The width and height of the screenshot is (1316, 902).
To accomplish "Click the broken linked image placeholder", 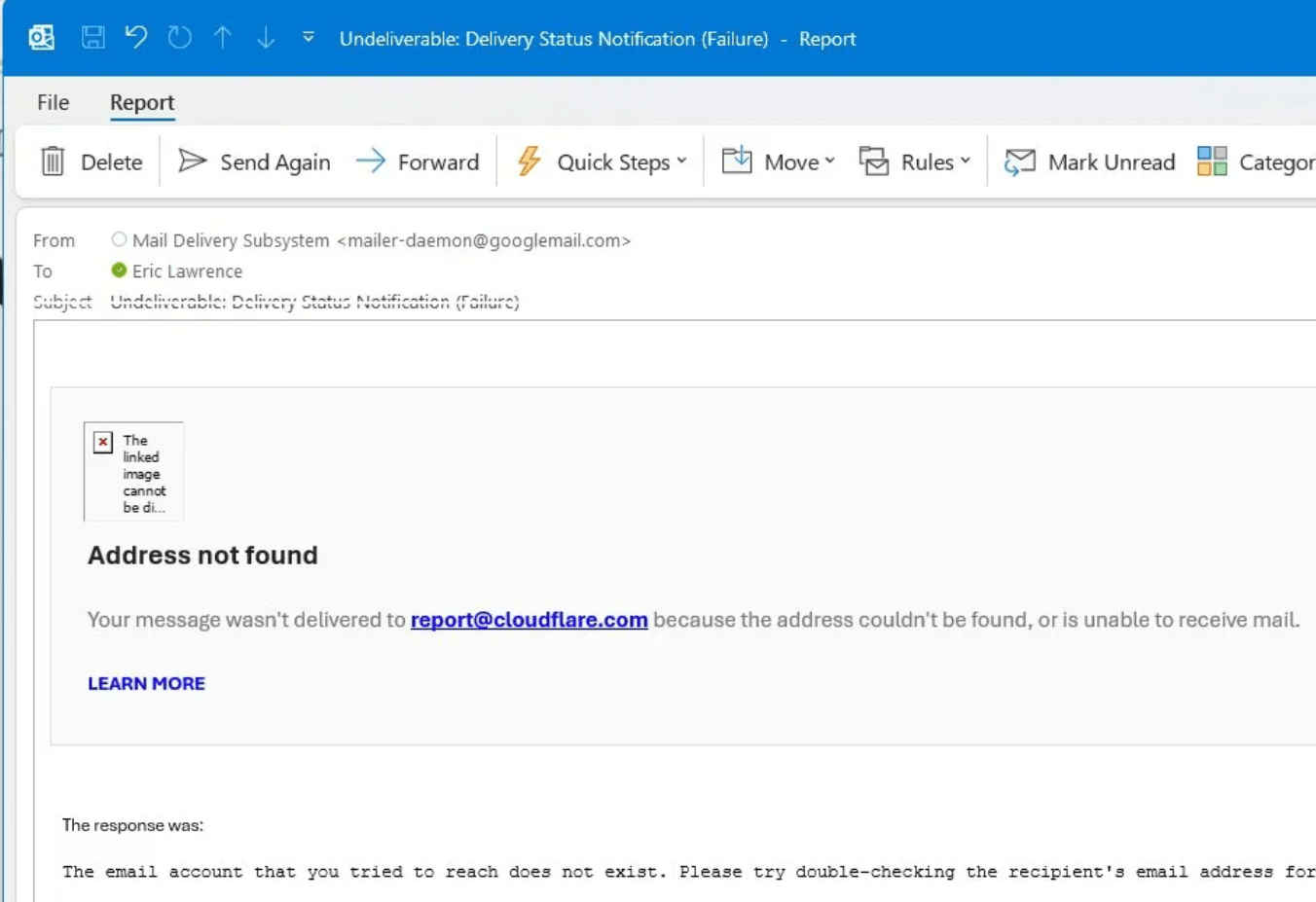I will (133, 472).
